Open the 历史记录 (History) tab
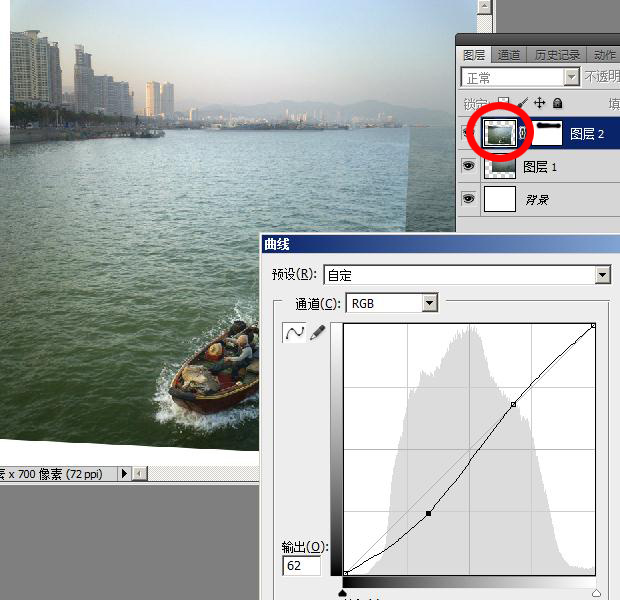 click(x=557, y=55)
